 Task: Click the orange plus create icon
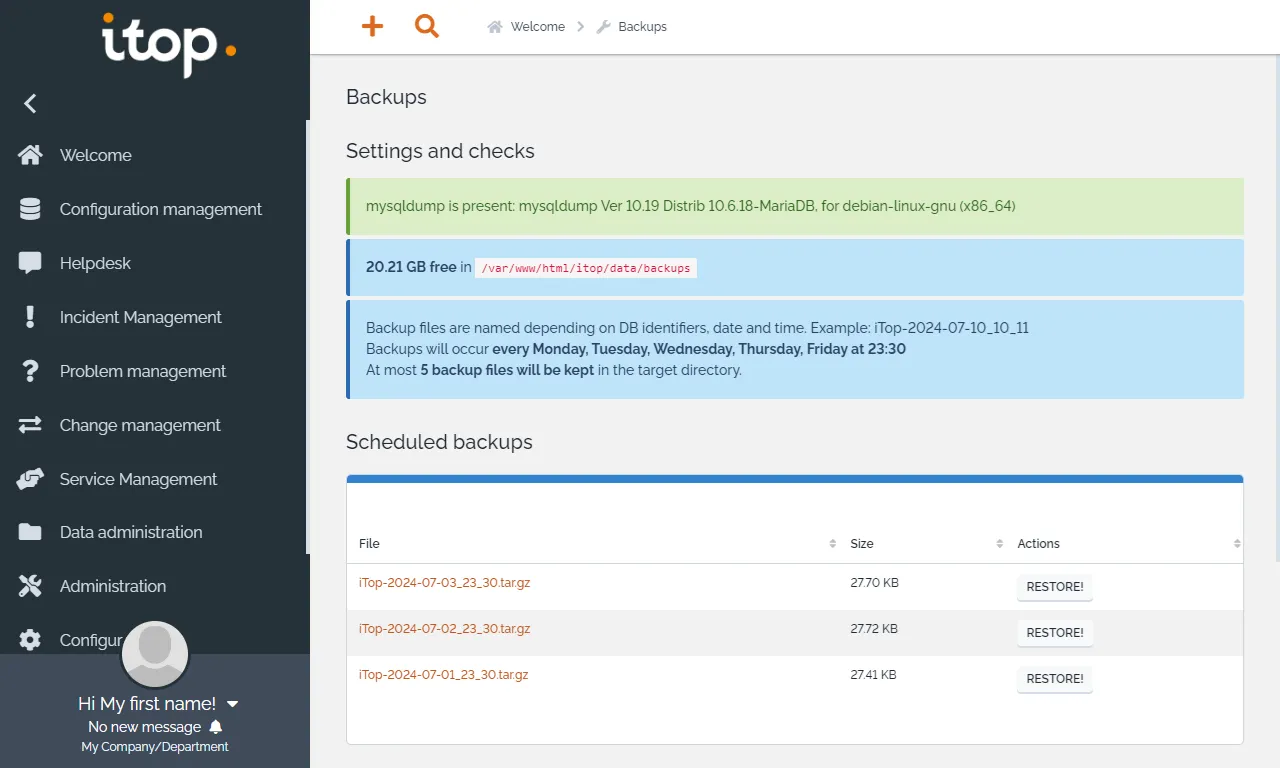[x=372, y=27]
